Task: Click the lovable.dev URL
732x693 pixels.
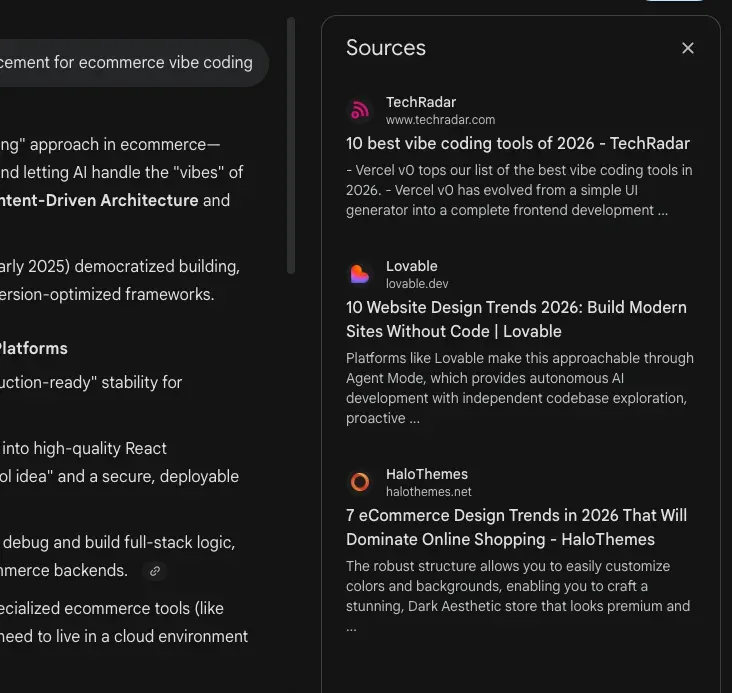Action: click(417, 284)
